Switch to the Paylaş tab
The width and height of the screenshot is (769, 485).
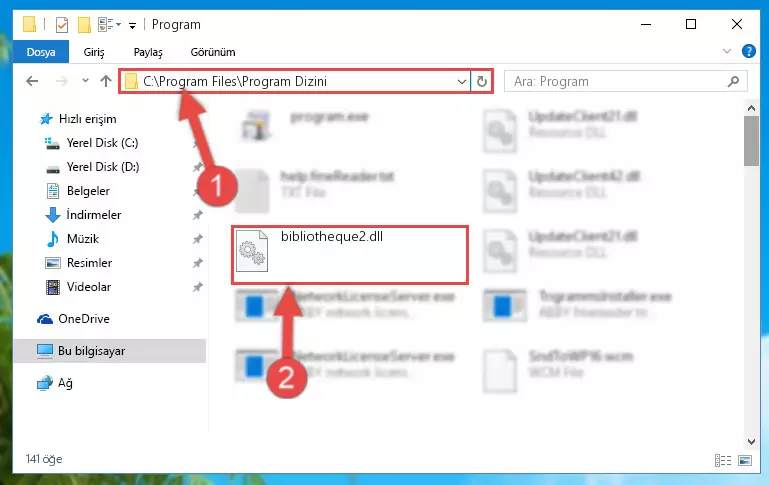pos(148,52)
